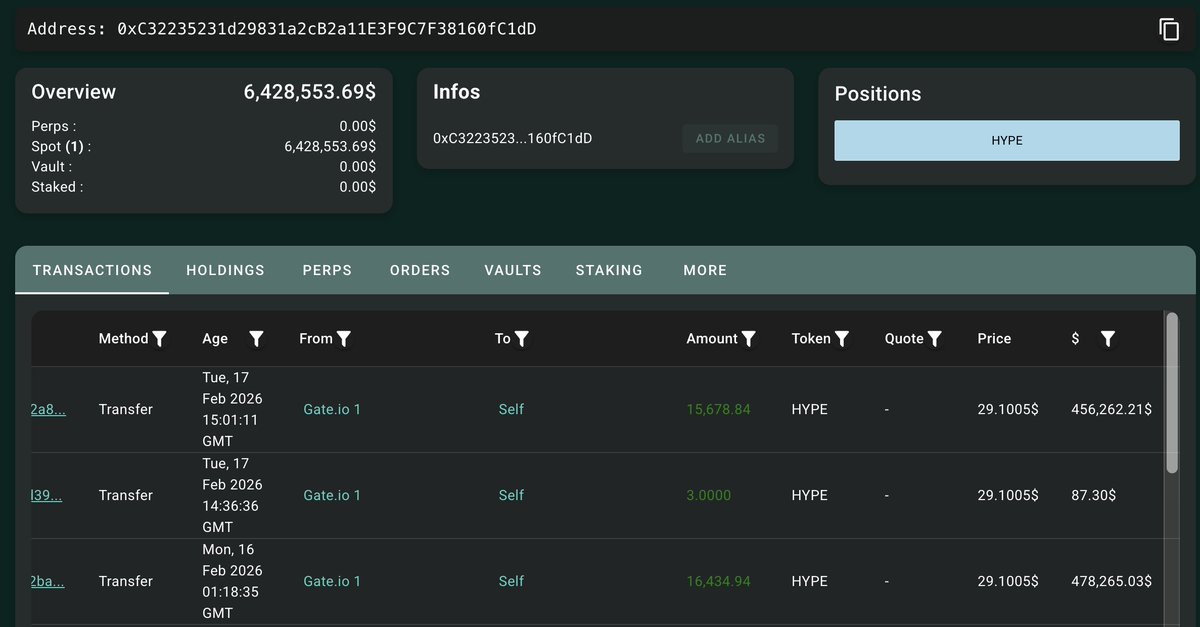Filter the Amount column via funnel icon
The height and width of the screenshot is (627, 1200).
click(x=748, y=339)
